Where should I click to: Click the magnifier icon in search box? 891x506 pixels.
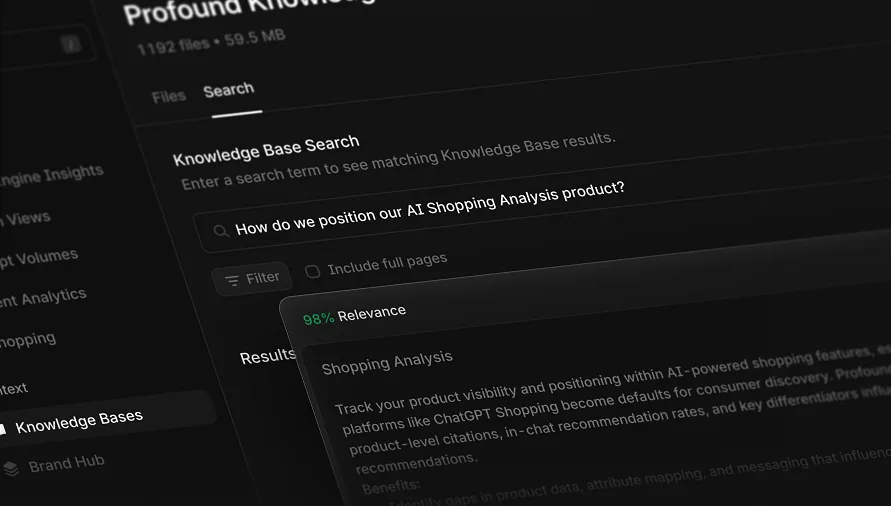[220, 231]
